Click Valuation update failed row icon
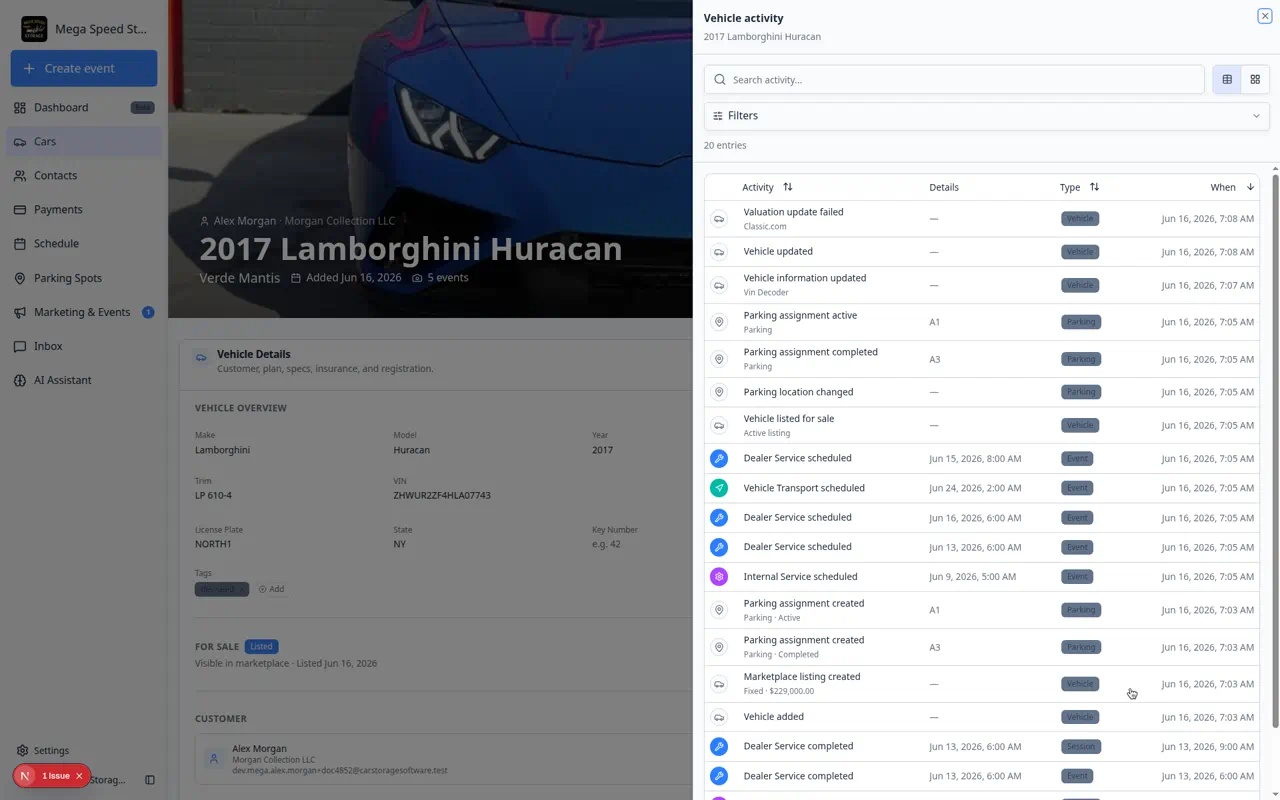 pos(718,219)
